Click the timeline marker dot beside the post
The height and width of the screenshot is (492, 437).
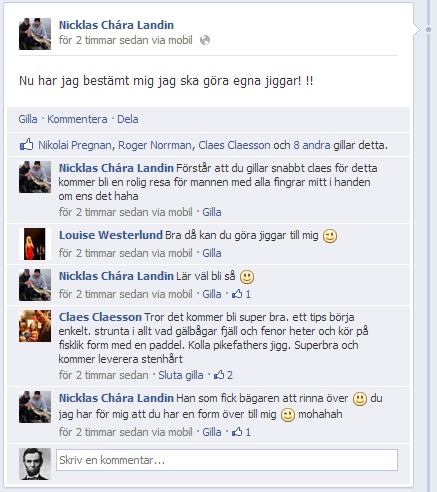[x=428, y=30]
